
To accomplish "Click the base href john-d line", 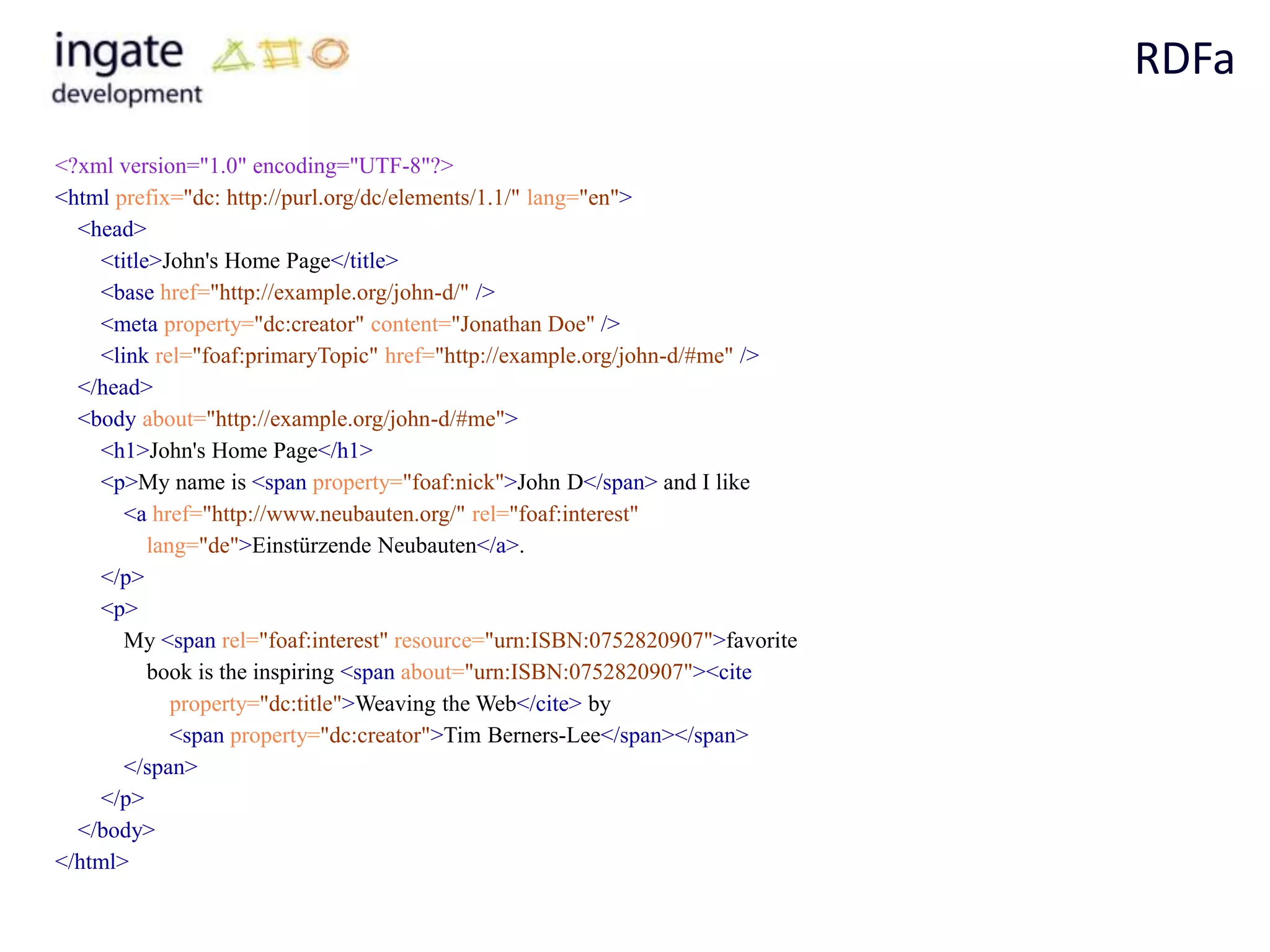I will click(x=298, y=293).
